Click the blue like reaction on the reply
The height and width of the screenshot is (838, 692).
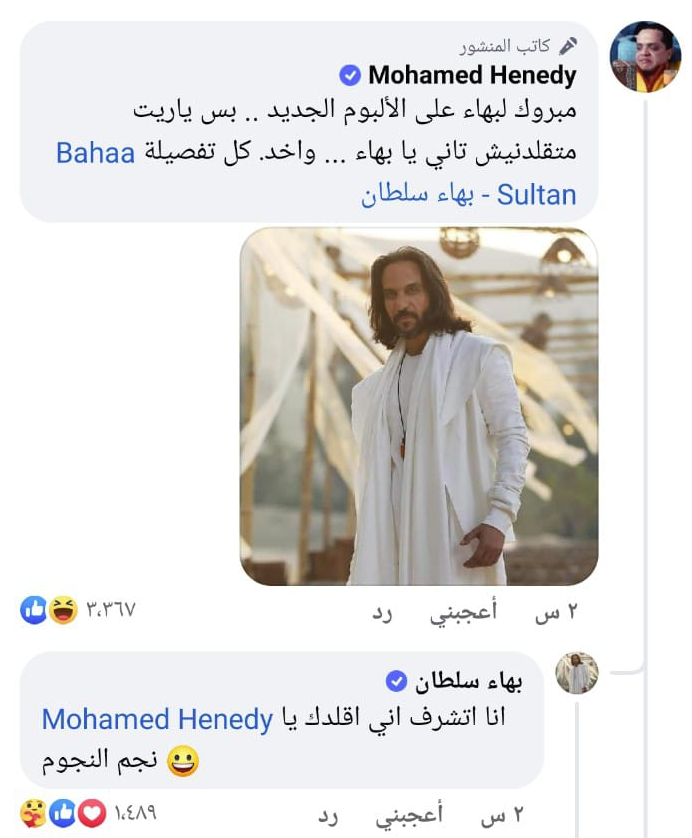pyautogui.click(x=61, y=811)
